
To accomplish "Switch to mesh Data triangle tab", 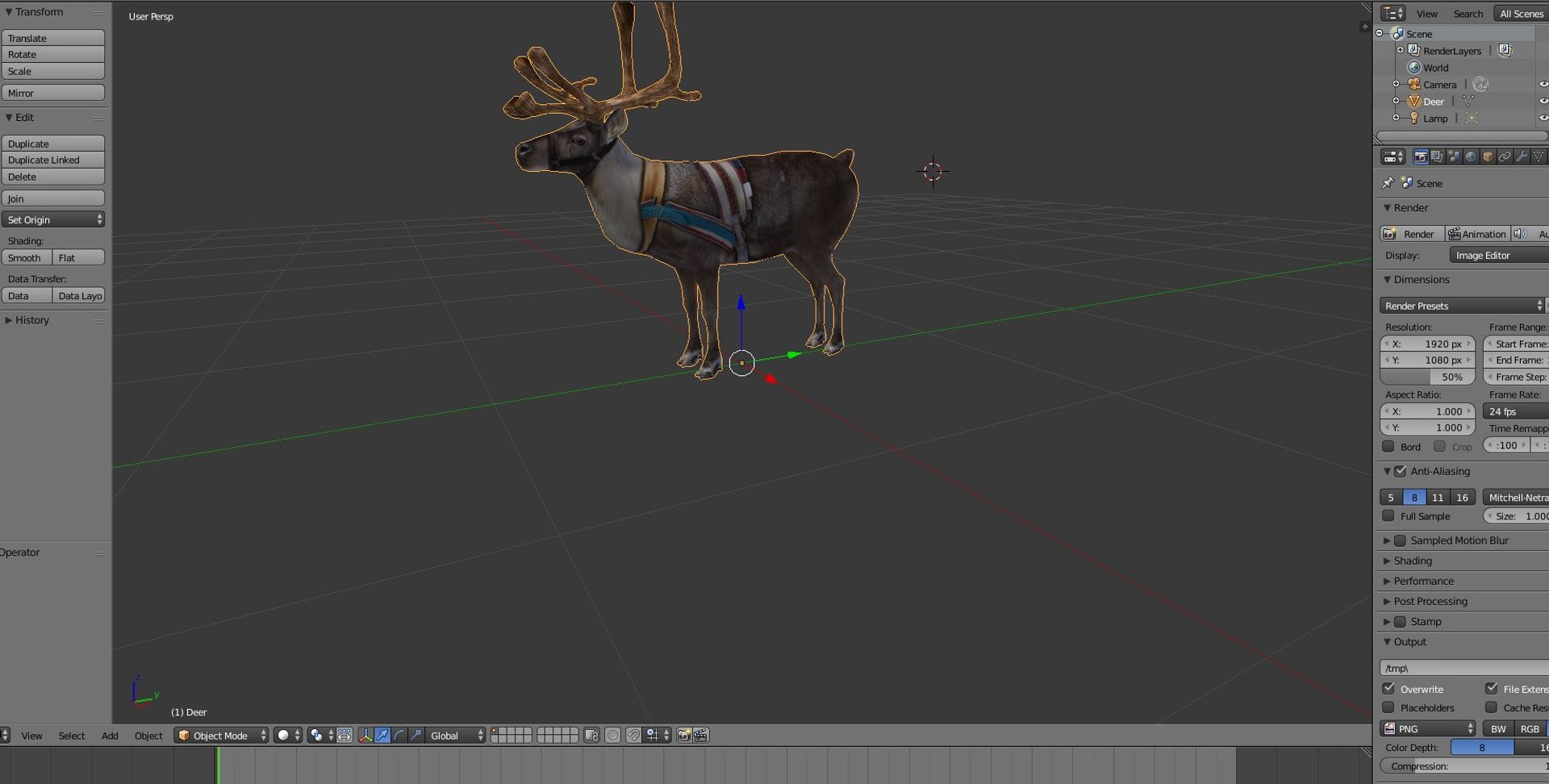I will click(1539, 156).
